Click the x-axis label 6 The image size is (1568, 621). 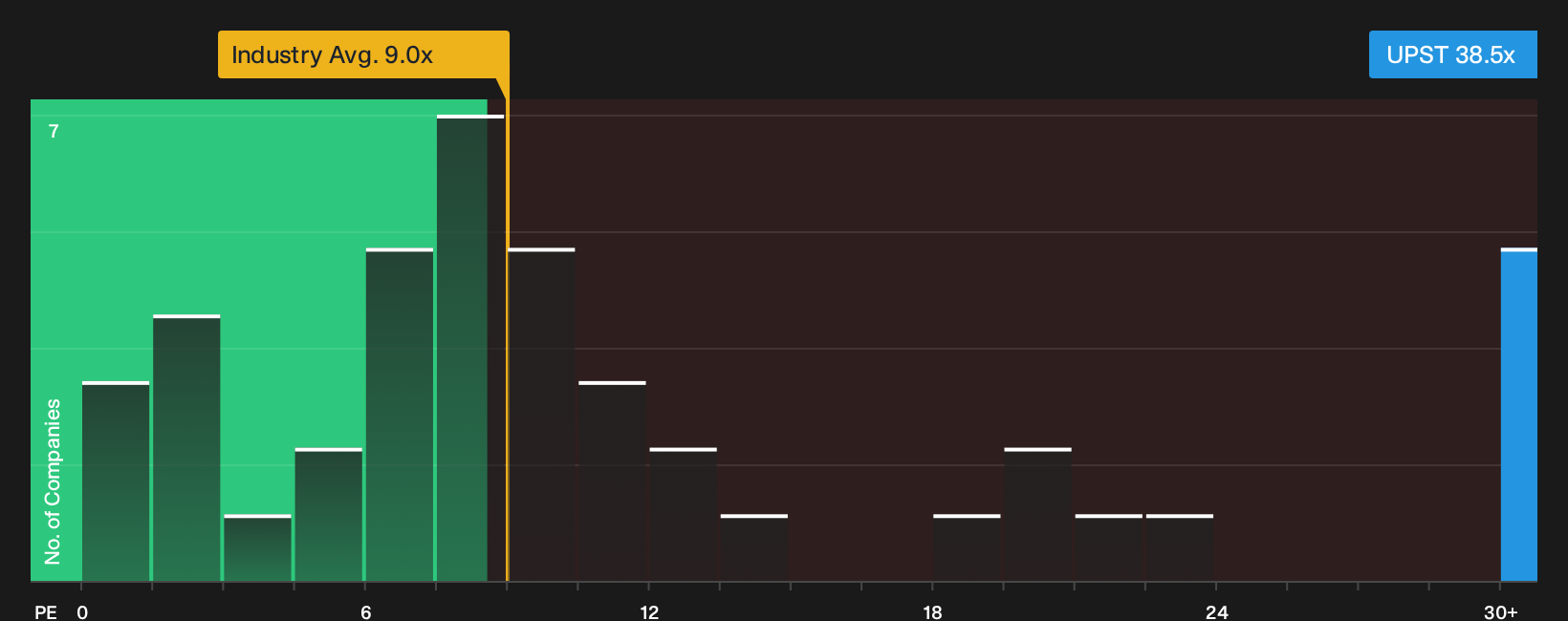click(366, 612)
